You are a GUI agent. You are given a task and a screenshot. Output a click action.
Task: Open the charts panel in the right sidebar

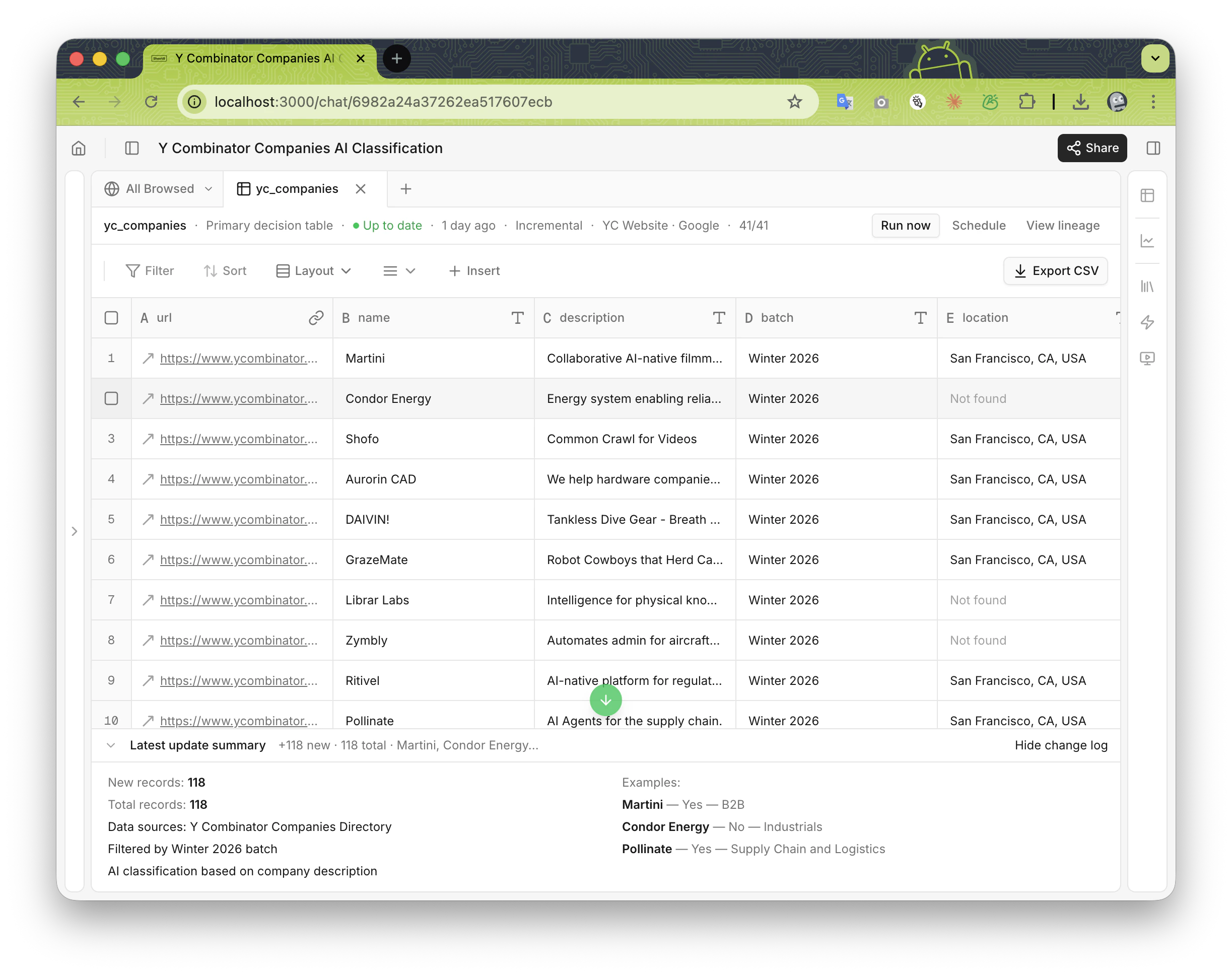1147,241
